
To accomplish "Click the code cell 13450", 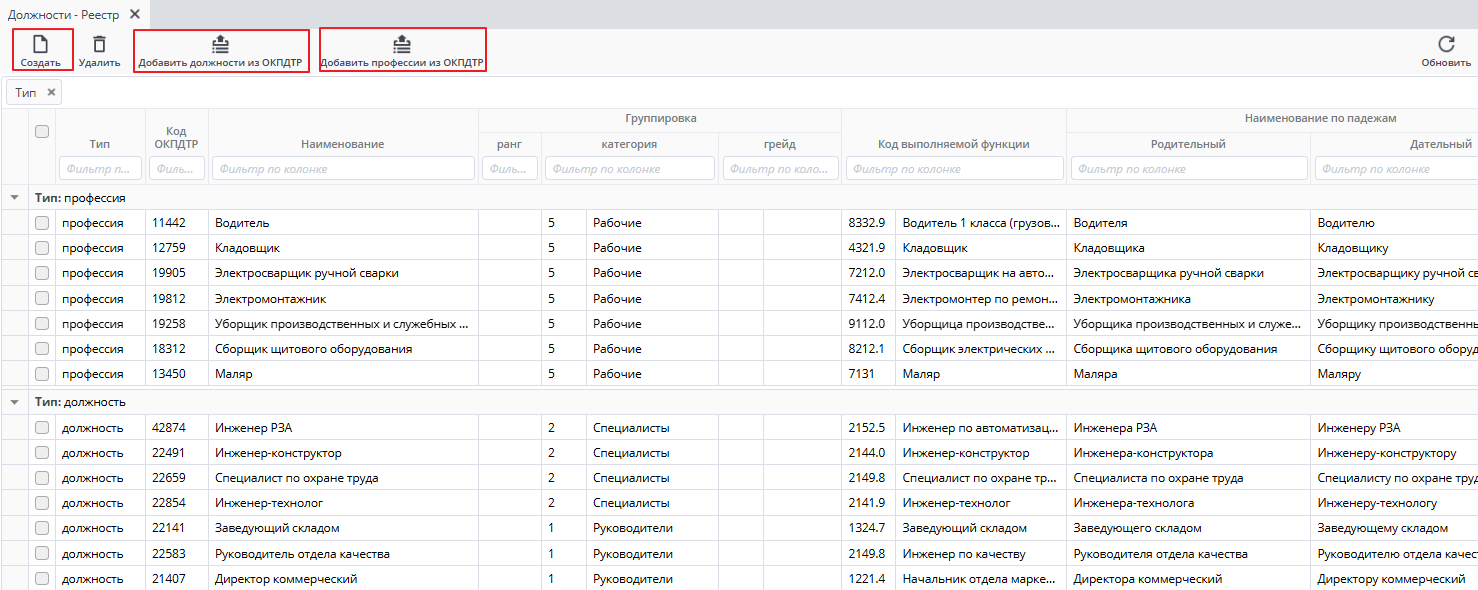I will click(x=177, y=373).
